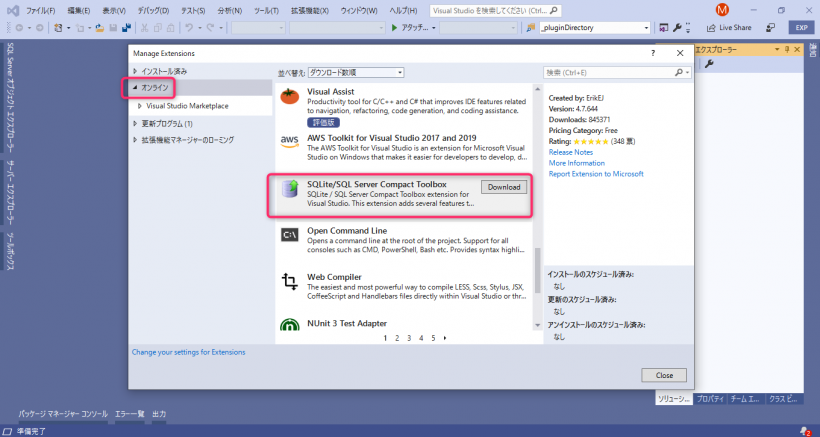Switch to the プロパティ tab
Viewport: 820px width, 437px height.
click(710, 399)
